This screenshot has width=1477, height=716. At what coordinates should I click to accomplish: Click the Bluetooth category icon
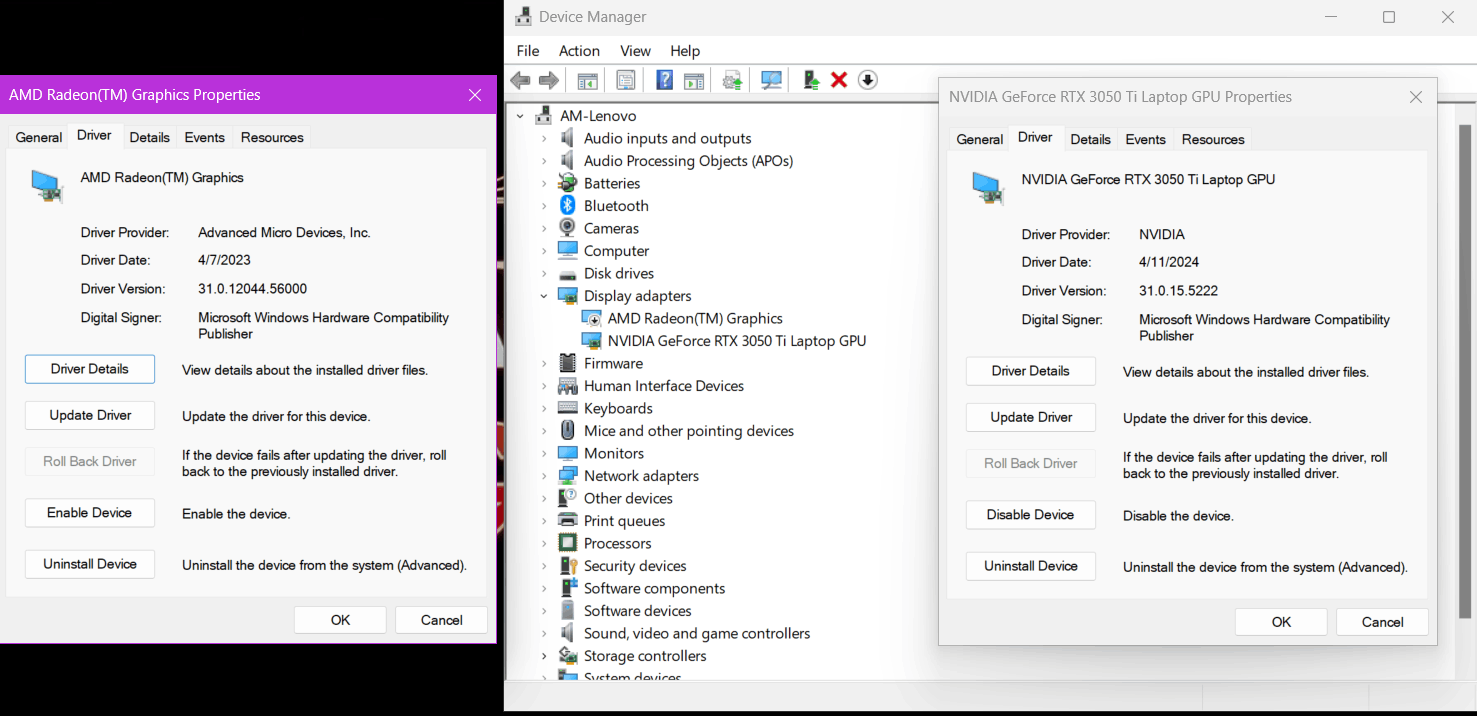(567, 205)
